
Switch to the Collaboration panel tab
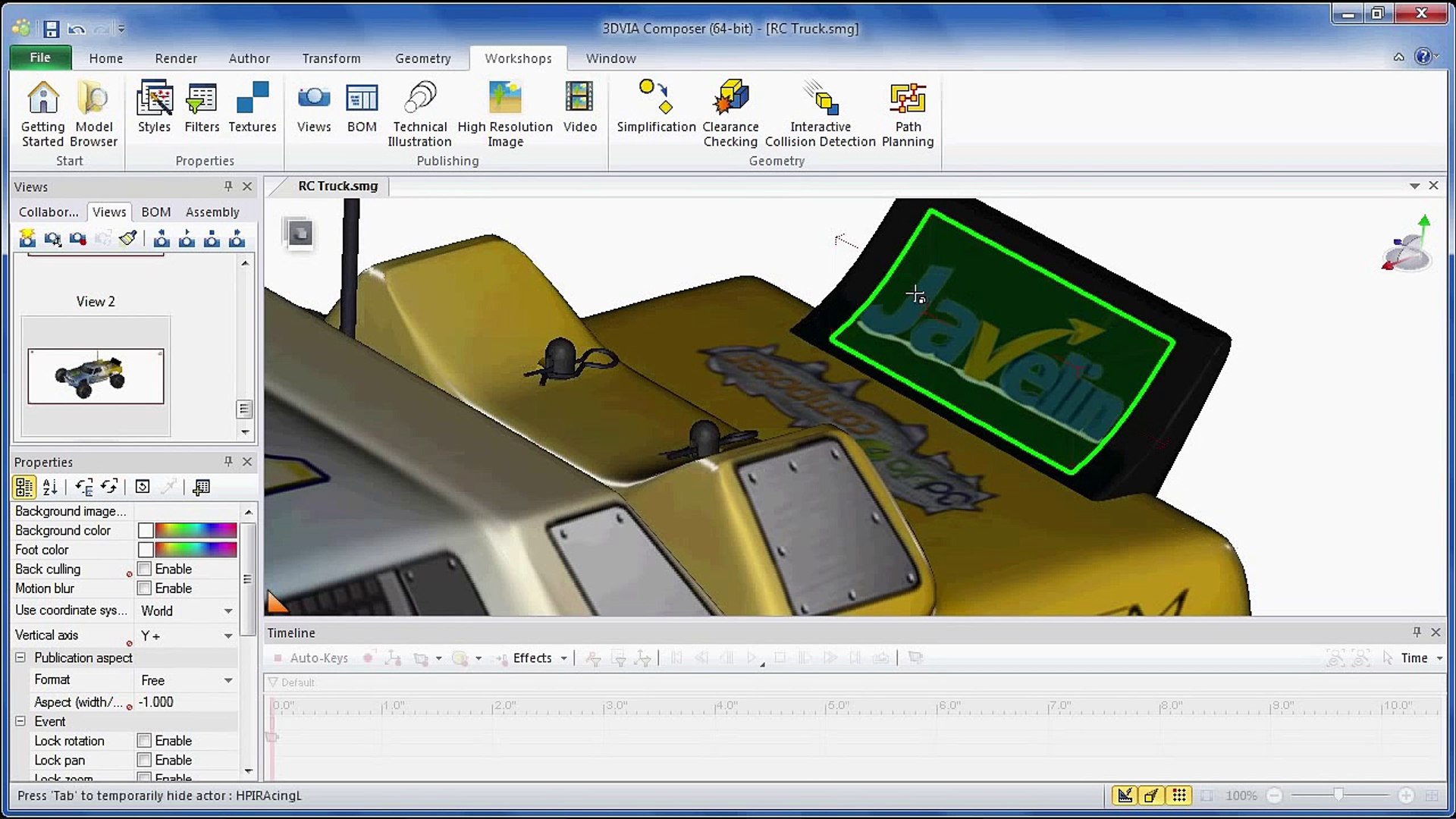point(49,212)
